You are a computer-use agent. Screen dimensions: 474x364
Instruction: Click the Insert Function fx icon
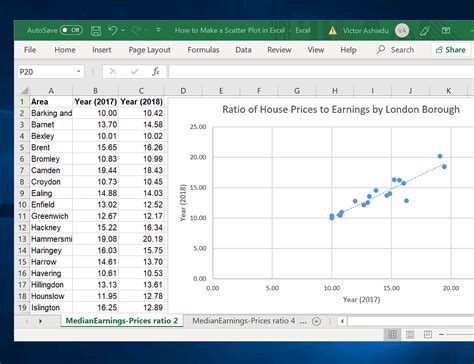click(x=156, y=71)
